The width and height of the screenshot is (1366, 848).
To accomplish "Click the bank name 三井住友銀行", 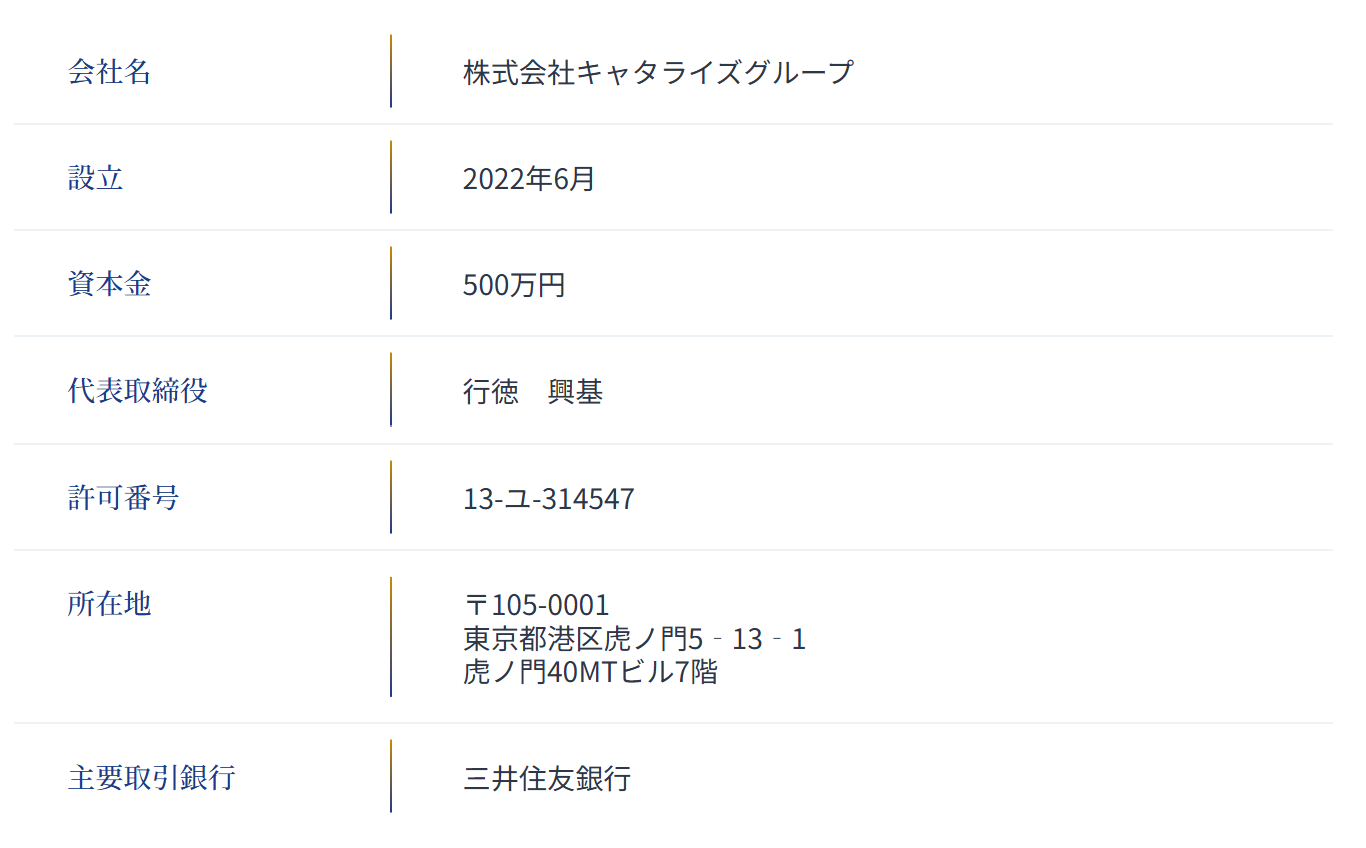I will pyautogui.click(x=547, y=778).
